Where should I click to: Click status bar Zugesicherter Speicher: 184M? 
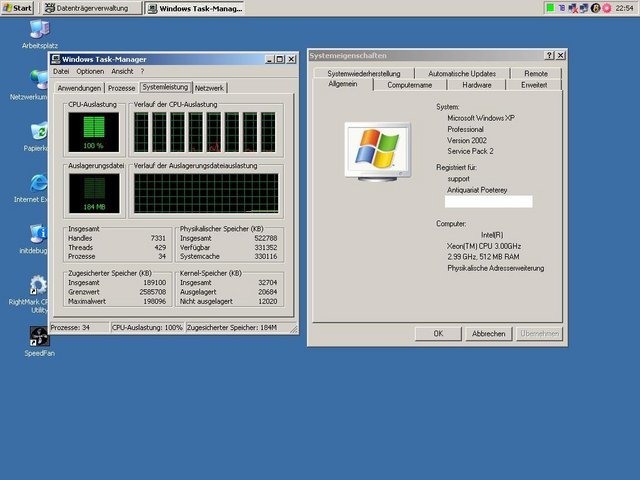click(238, 327)
